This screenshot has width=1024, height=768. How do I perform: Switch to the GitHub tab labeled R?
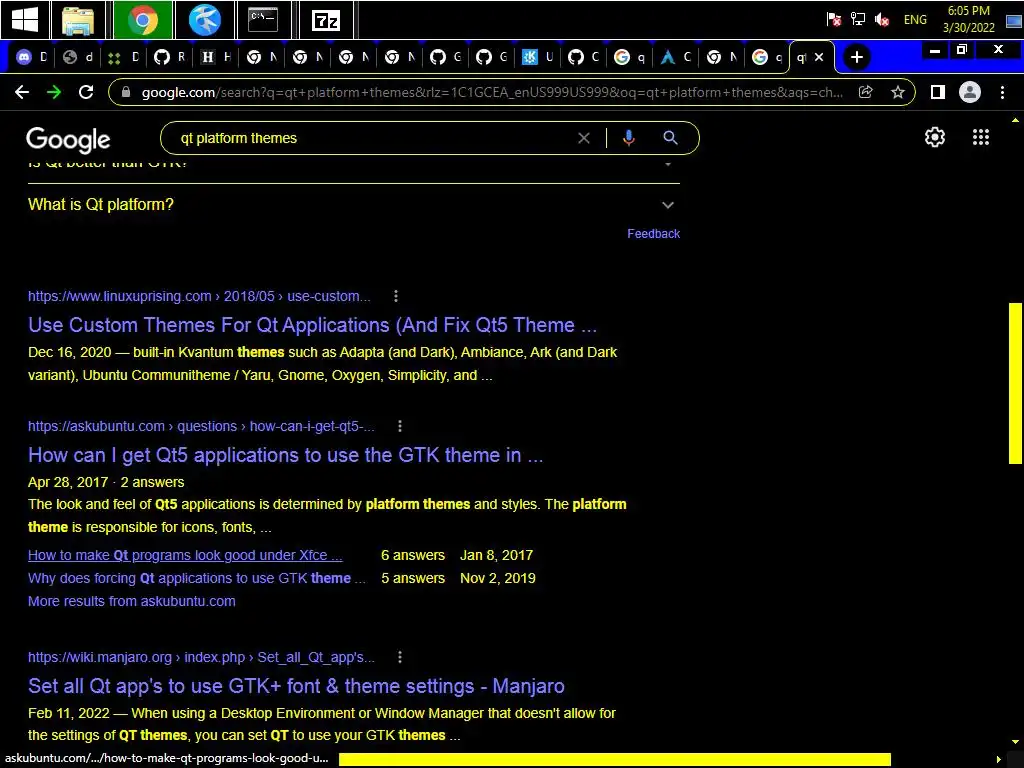click(170, 57)
